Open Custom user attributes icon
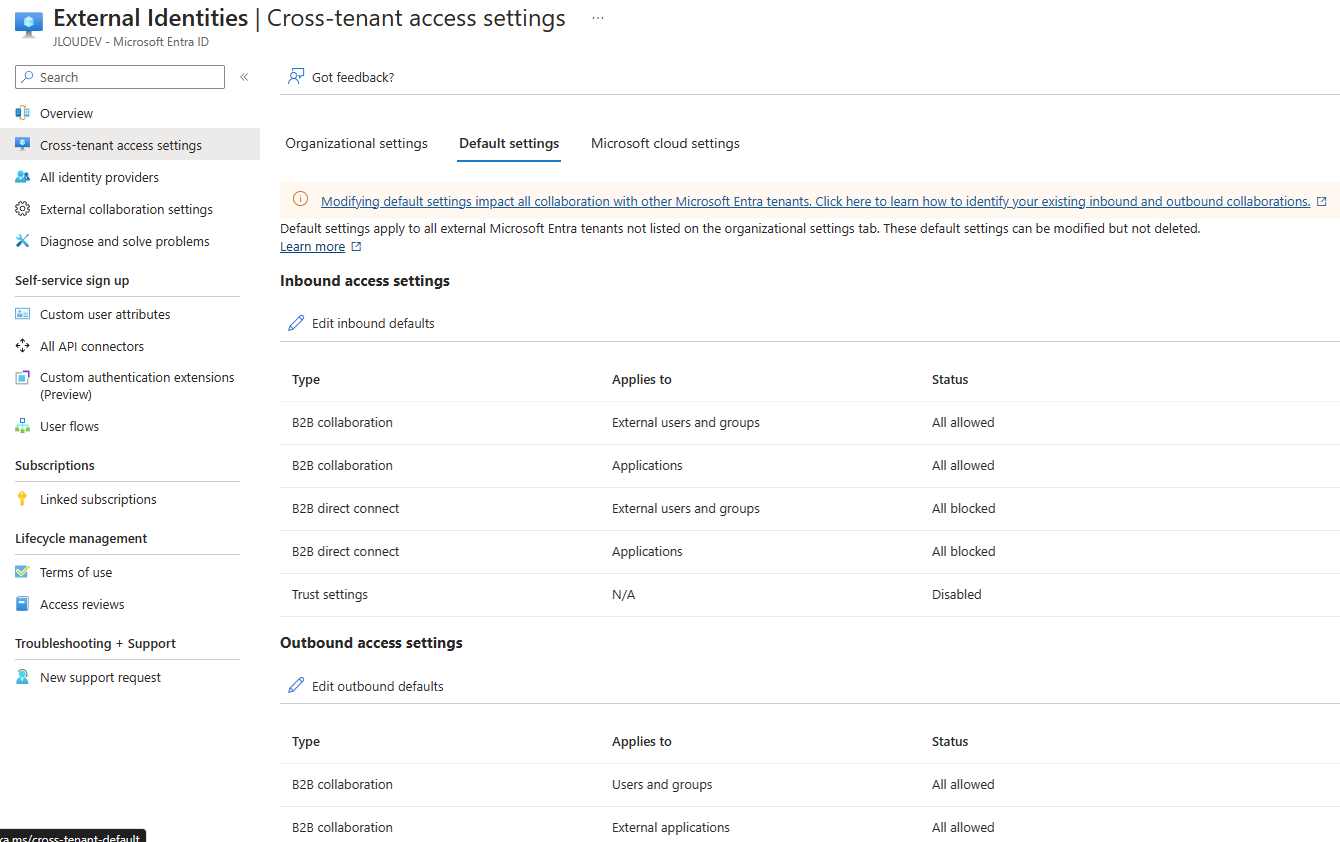The image size is (1340, 842). 22,314
